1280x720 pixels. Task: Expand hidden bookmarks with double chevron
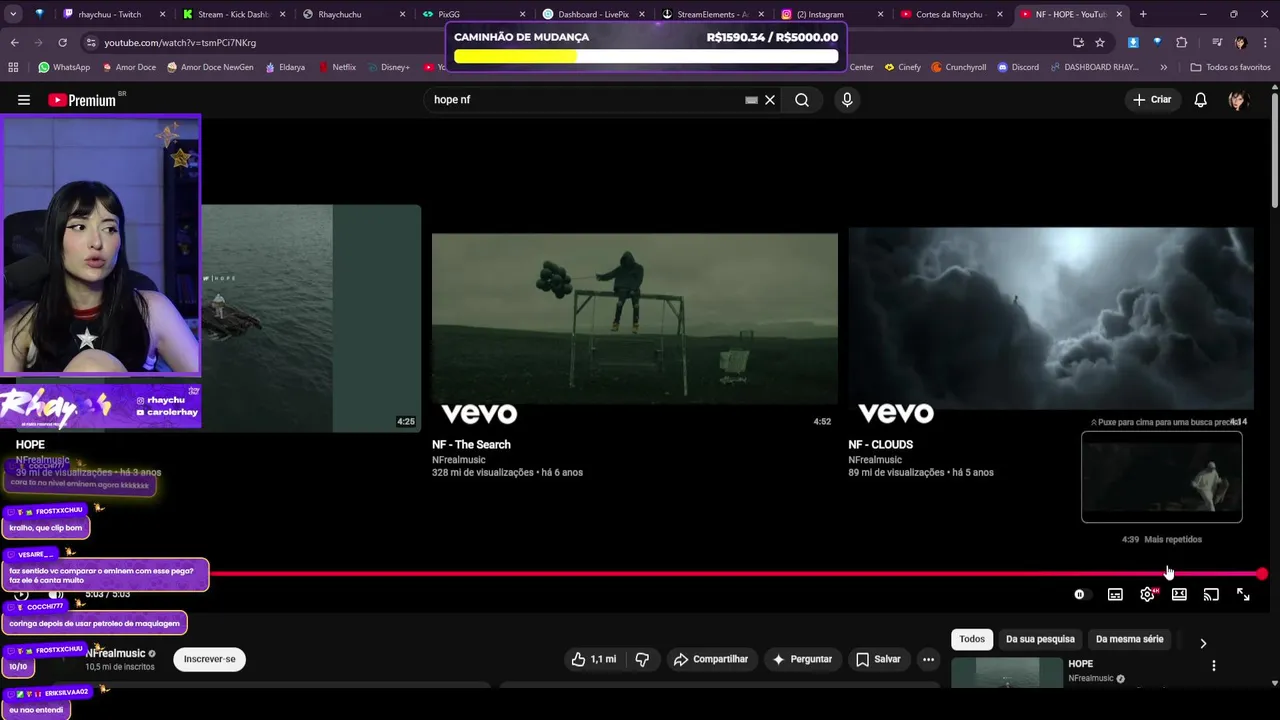[x=1163, y=67]
